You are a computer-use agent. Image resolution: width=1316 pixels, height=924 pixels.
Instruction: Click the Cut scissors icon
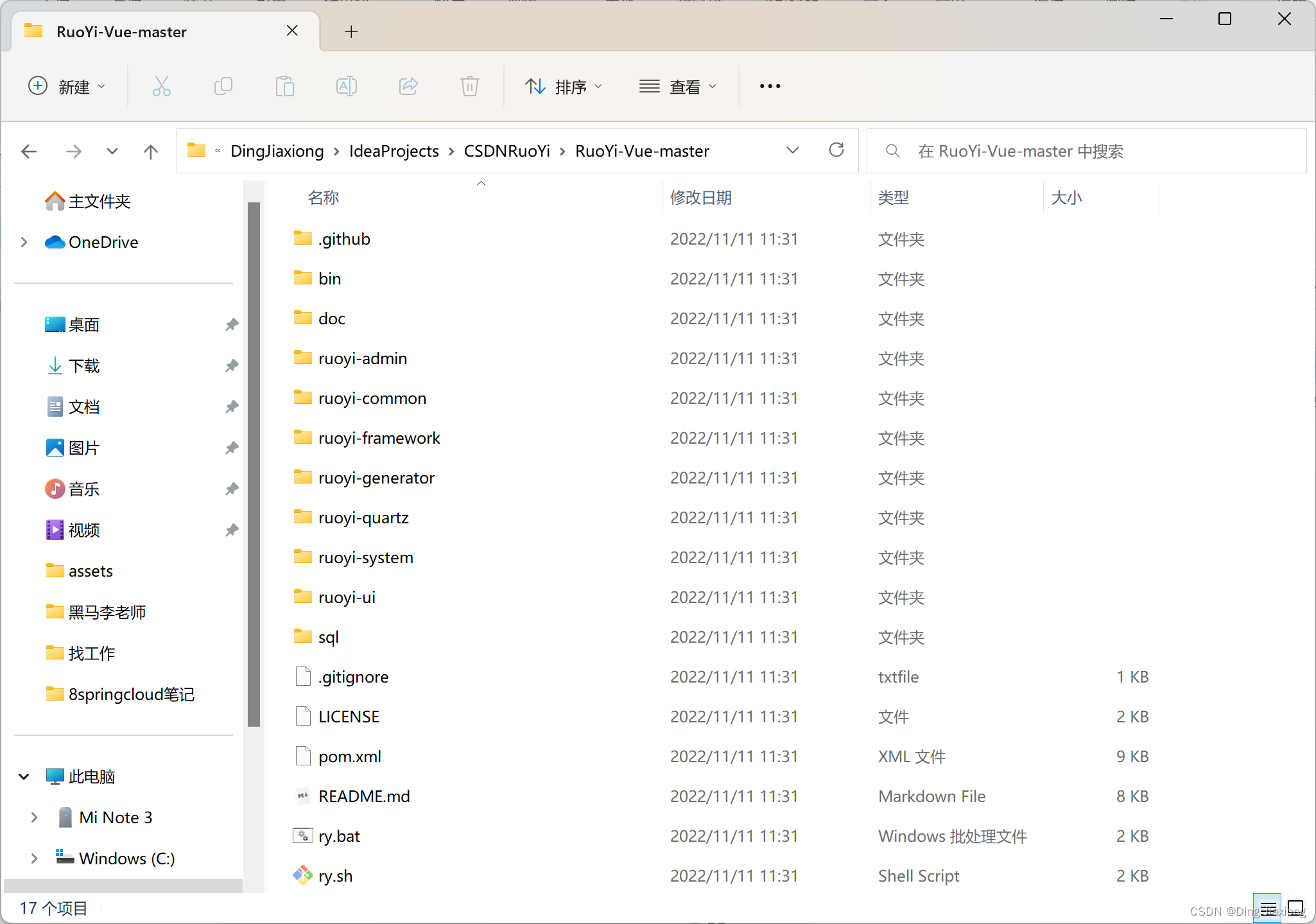coord(161,86)
